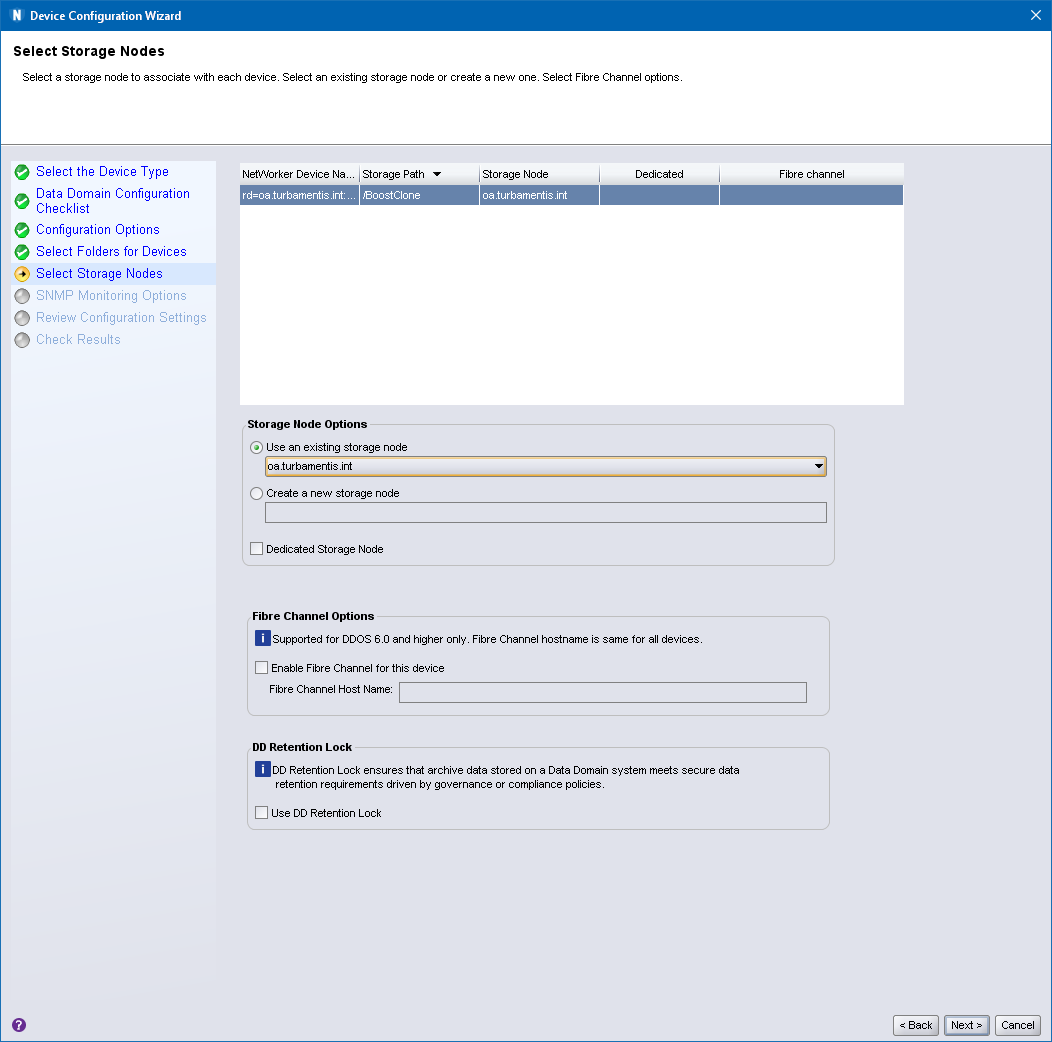This screenshot has width=1052, height=1042.
Task: Open help via the question mark icon
Action: (x=17, y=1025)
